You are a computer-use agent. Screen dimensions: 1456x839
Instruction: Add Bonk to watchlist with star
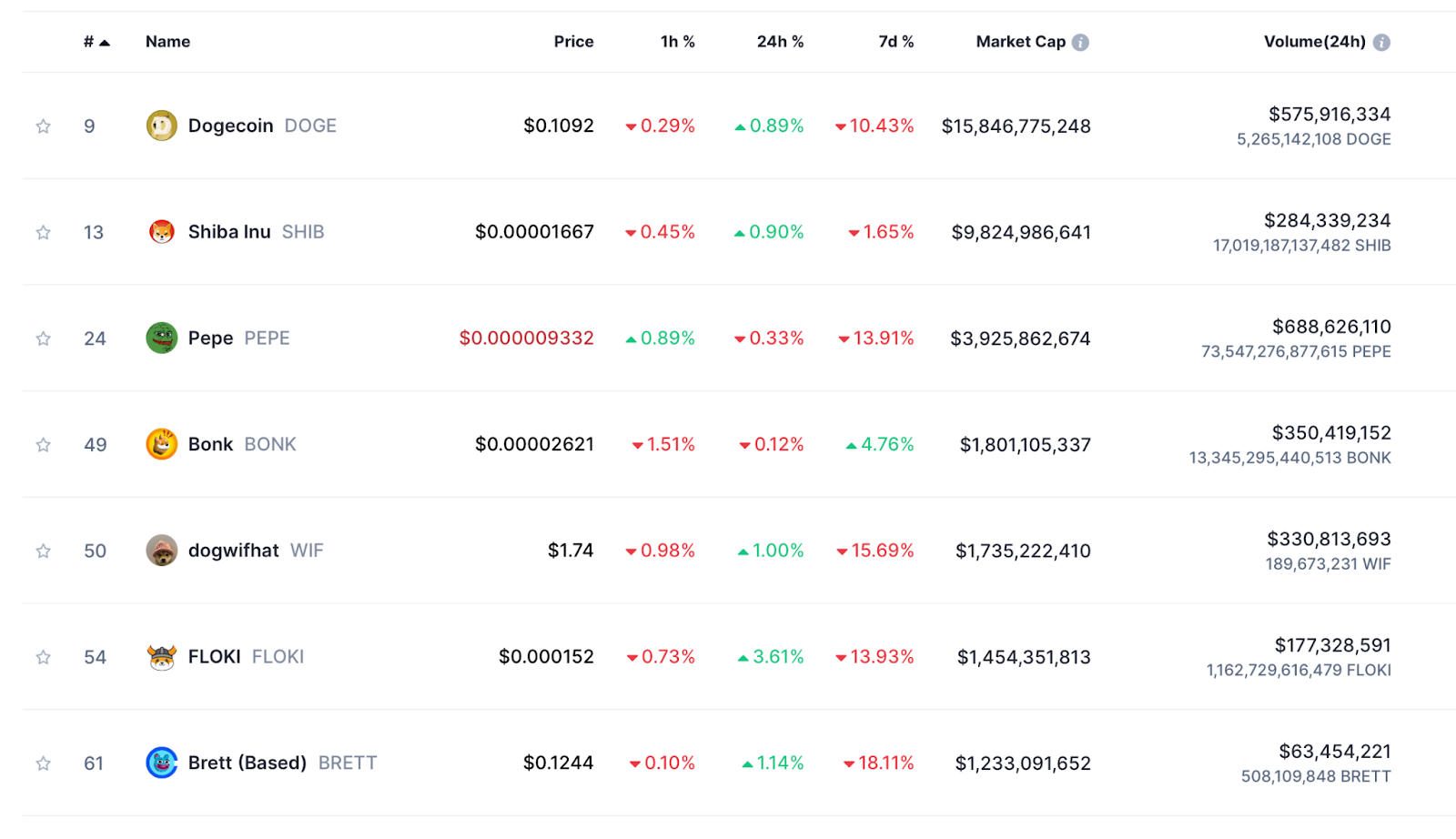click(x=43, y=444)
